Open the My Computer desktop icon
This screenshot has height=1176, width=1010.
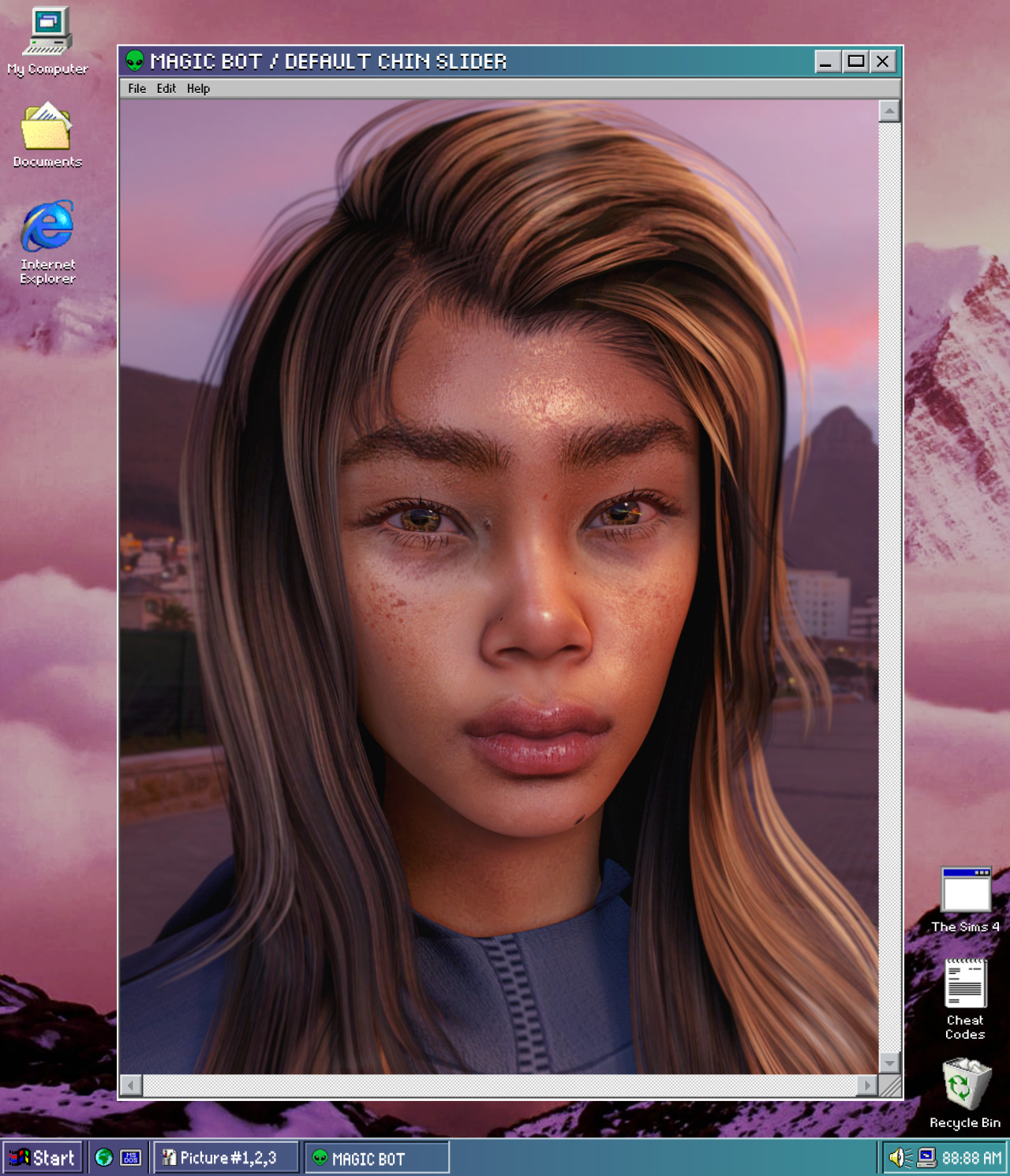[x=48, y=33]
